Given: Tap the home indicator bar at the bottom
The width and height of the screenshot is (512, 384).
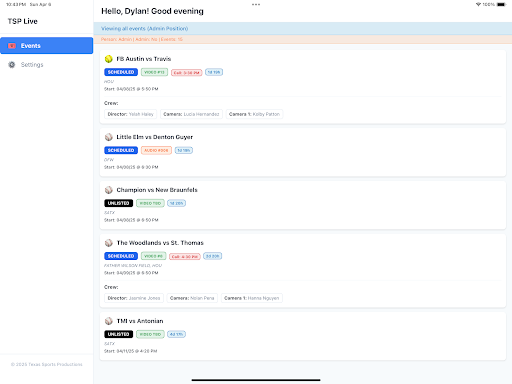Looking at the screenshot, I should point(256,380).
